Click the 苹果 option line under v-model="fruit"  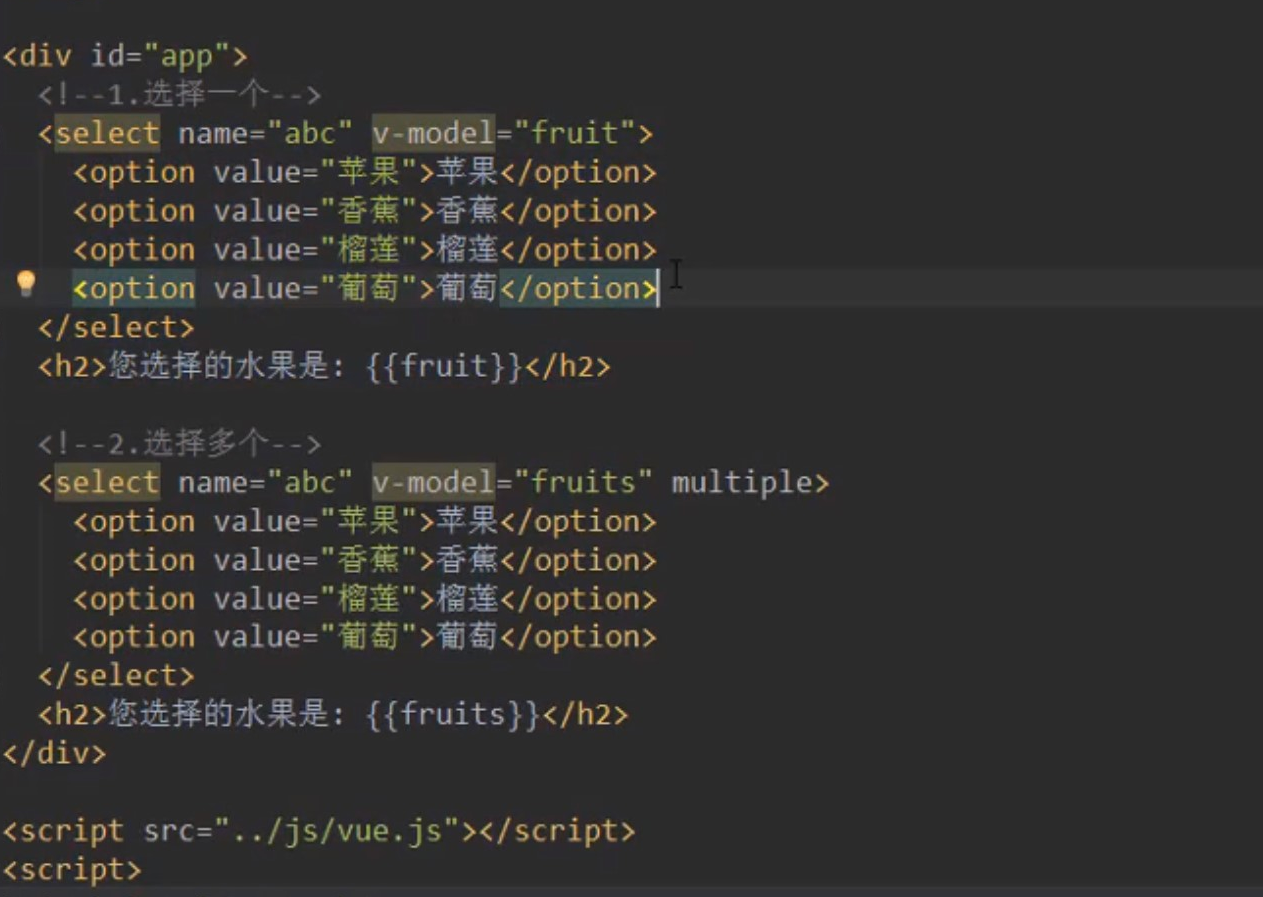coord(365,173)
